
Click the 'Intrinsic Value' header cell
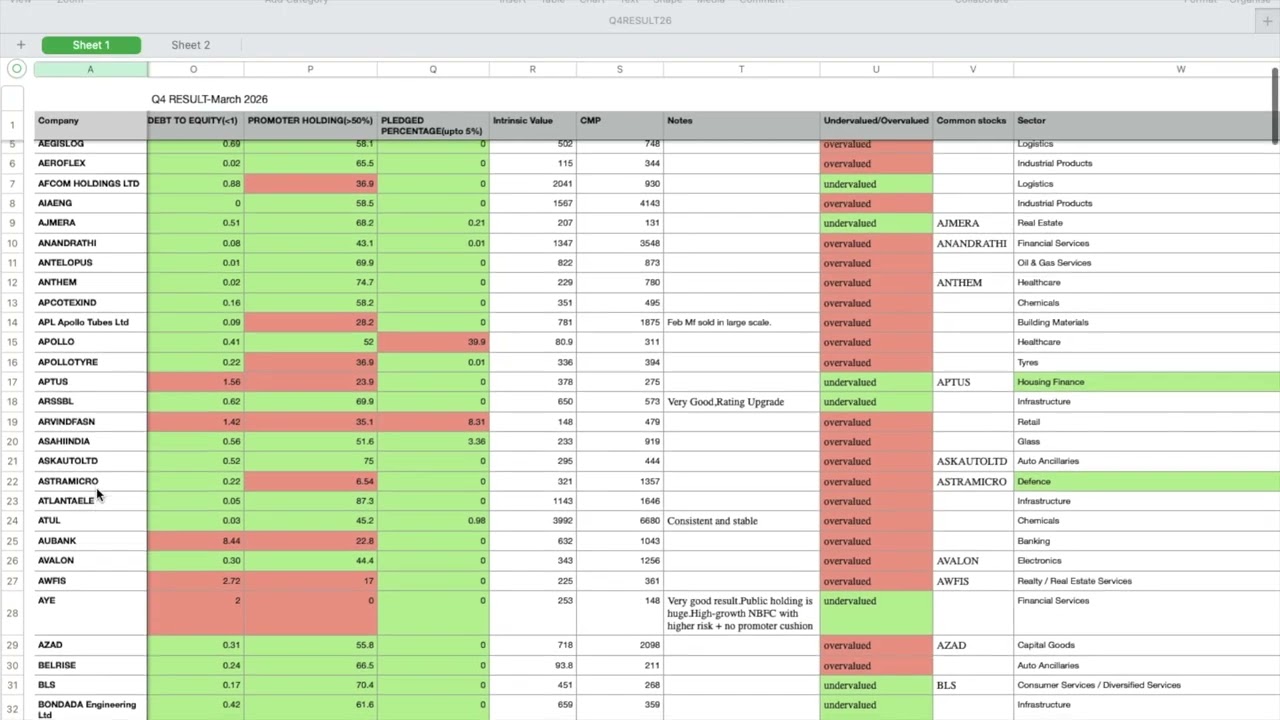coord(532,125)
